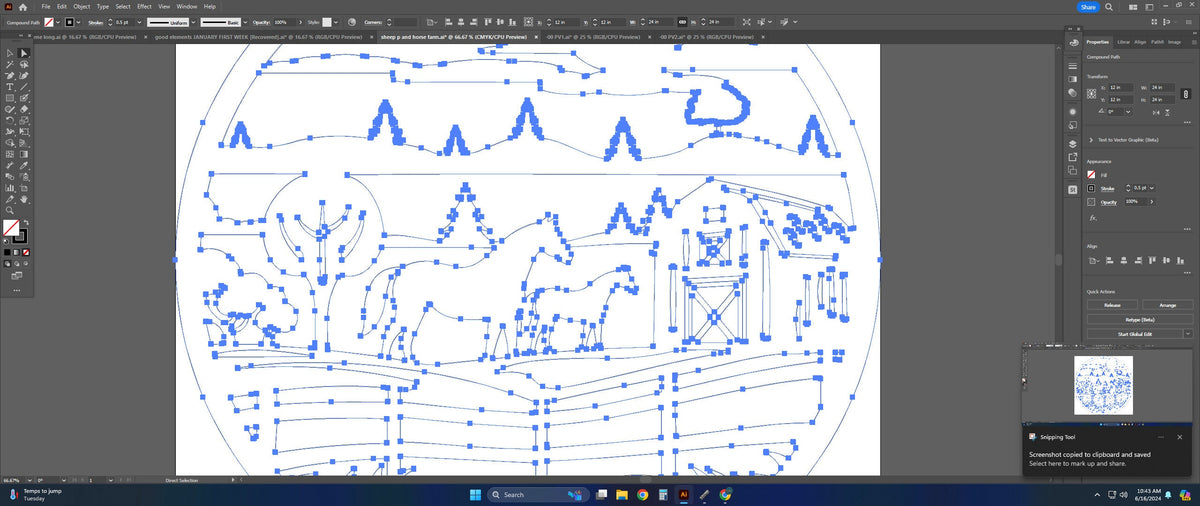Open the Illustrator Home screen icon
Image resolution: width=1200 pixels, height=506 pixels.
coord(22,7)
